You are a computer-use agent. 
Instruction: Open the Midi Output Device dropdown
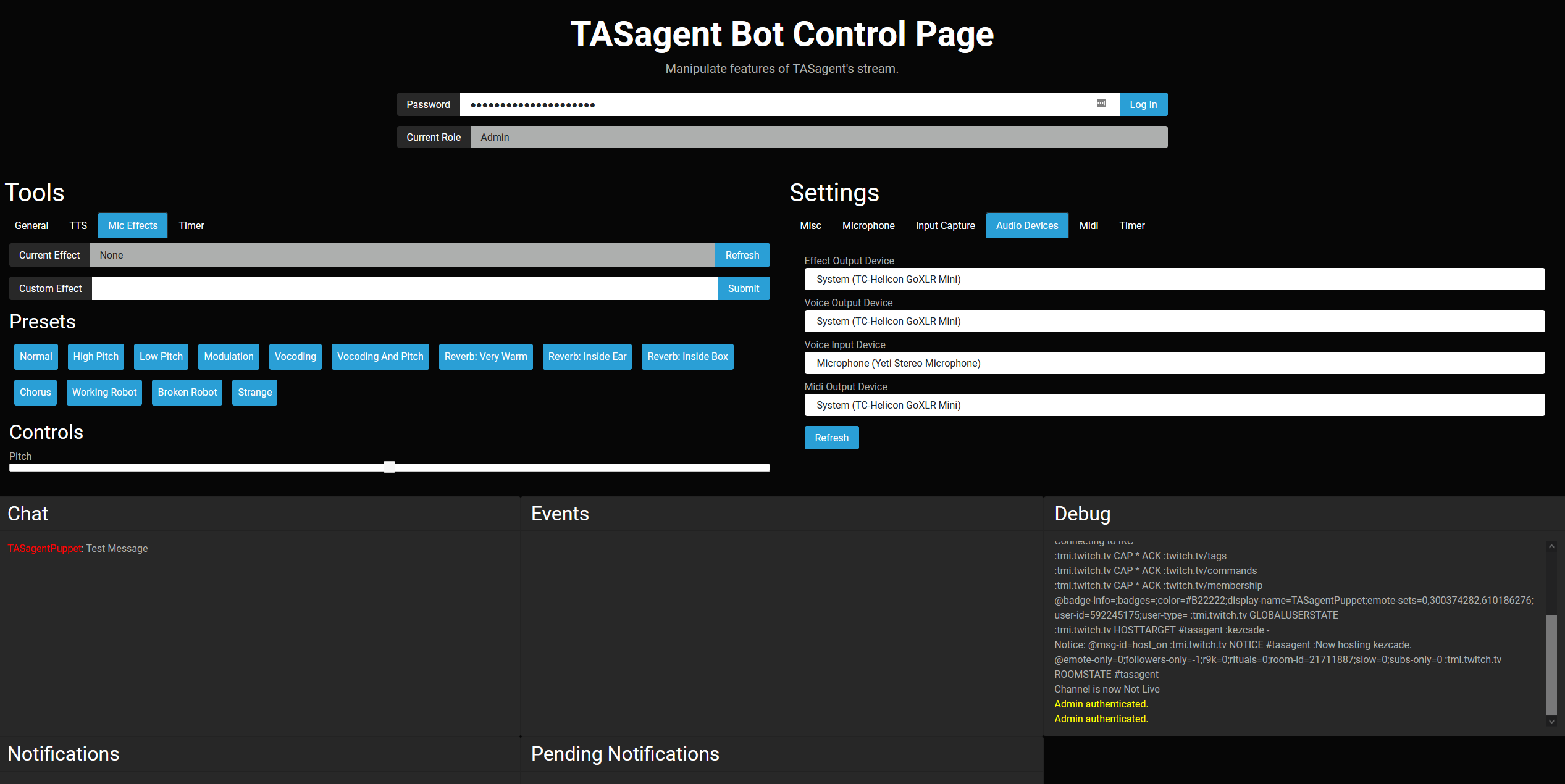pyautogui.click(x=1174, y=405)
